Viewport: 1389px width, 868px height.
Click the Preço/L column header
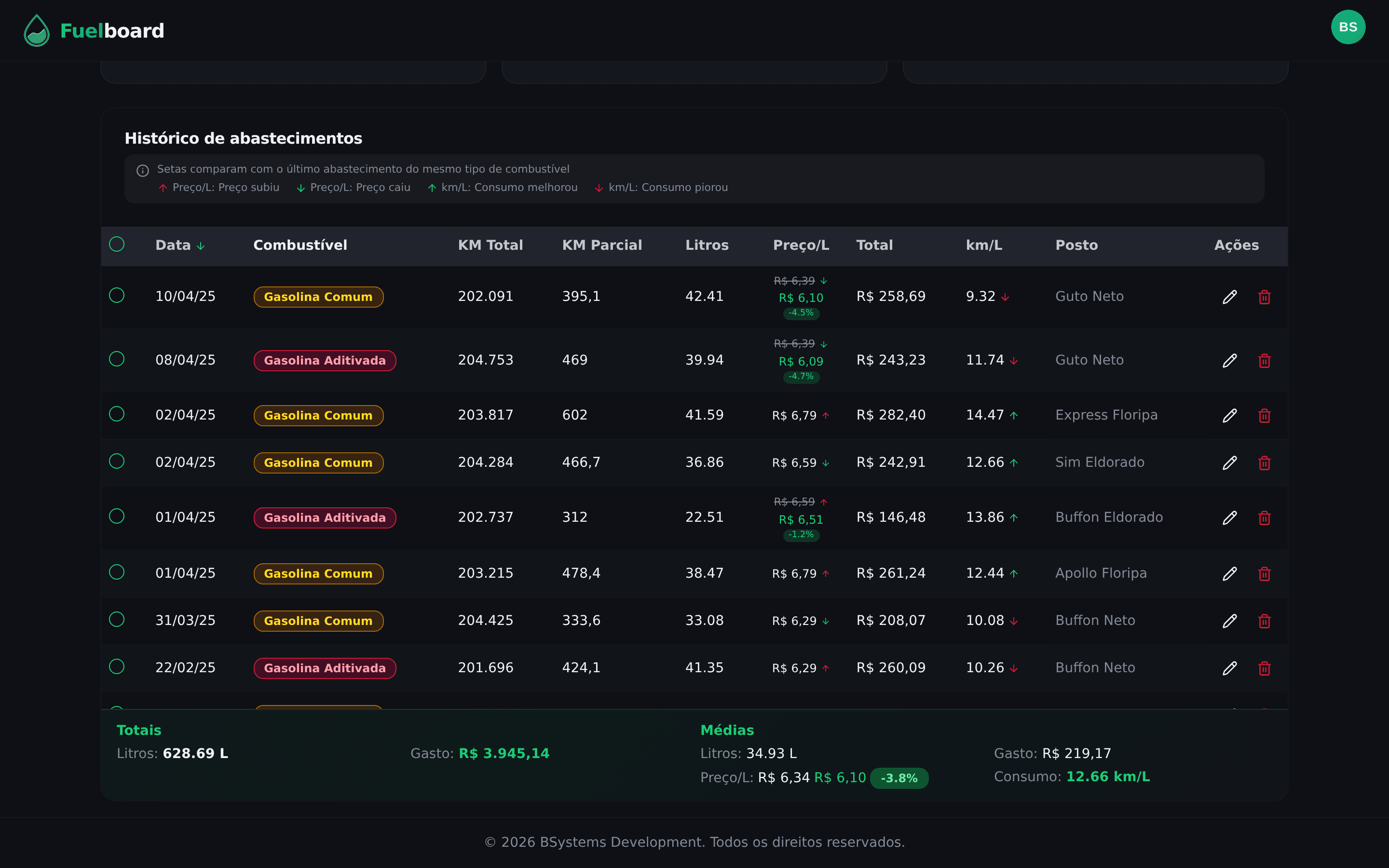pyautogui.click(x=800, y=245)
